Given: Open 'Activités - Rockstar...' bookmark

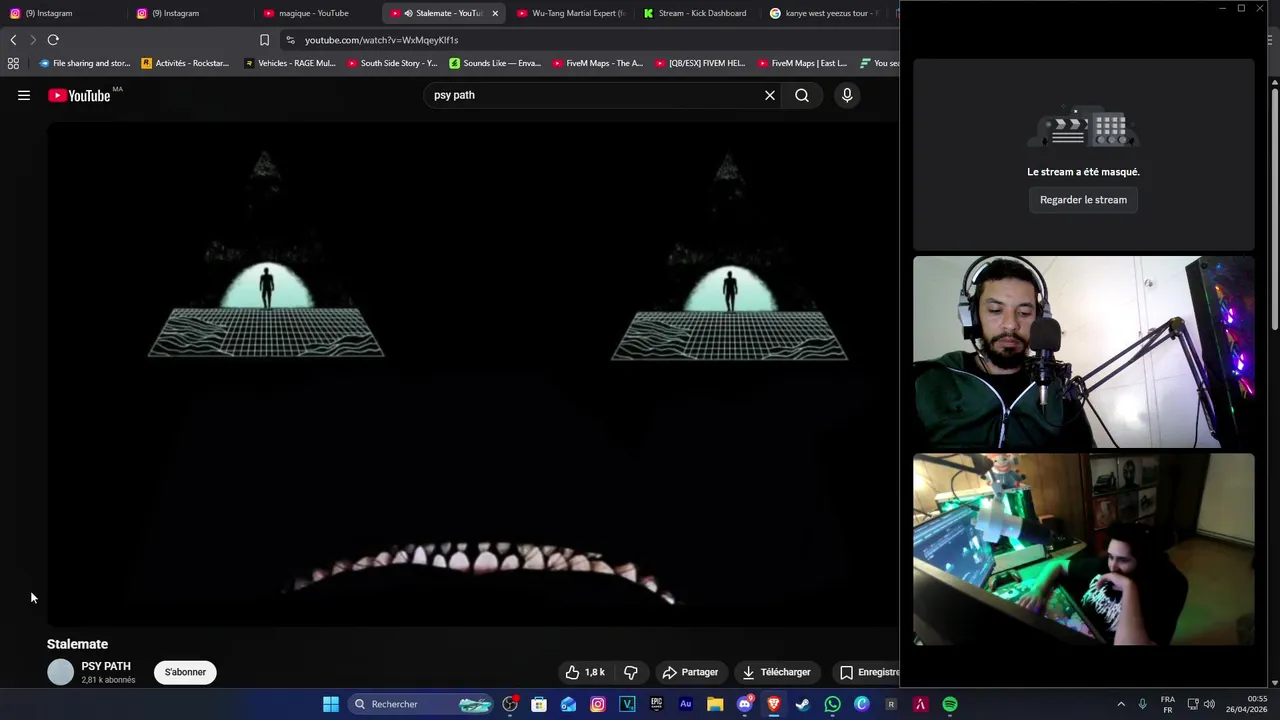Looking at the screenshot, I should click(x=185, y=63).
